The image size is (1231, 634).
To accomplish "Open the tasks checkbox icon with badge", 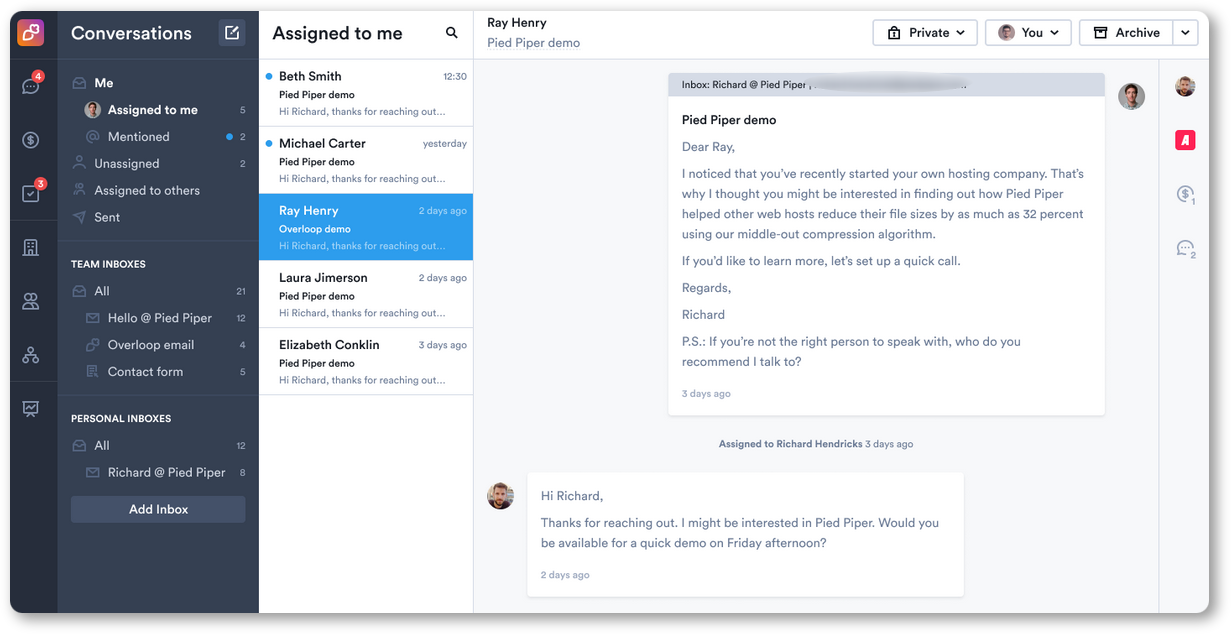I will tap(31, 194).
